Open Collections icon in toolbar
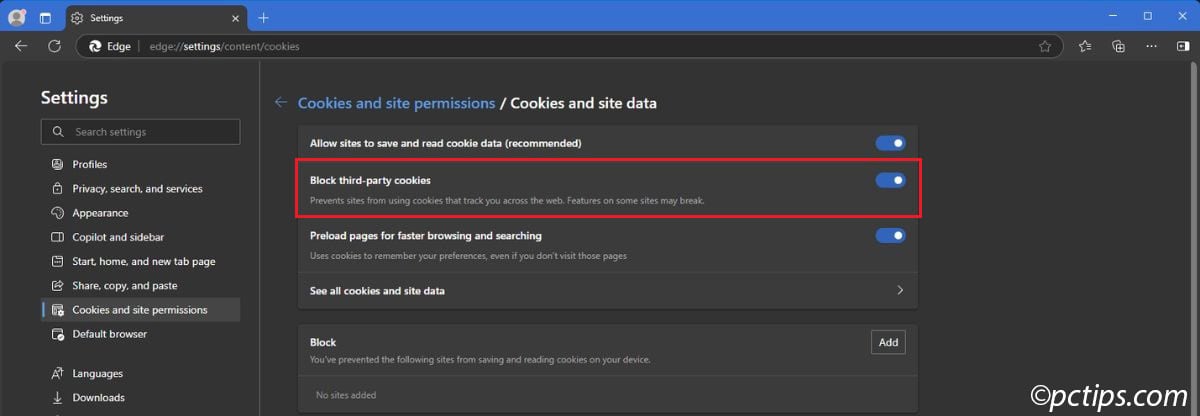The image size is (1200, 416). [1119, 46]
